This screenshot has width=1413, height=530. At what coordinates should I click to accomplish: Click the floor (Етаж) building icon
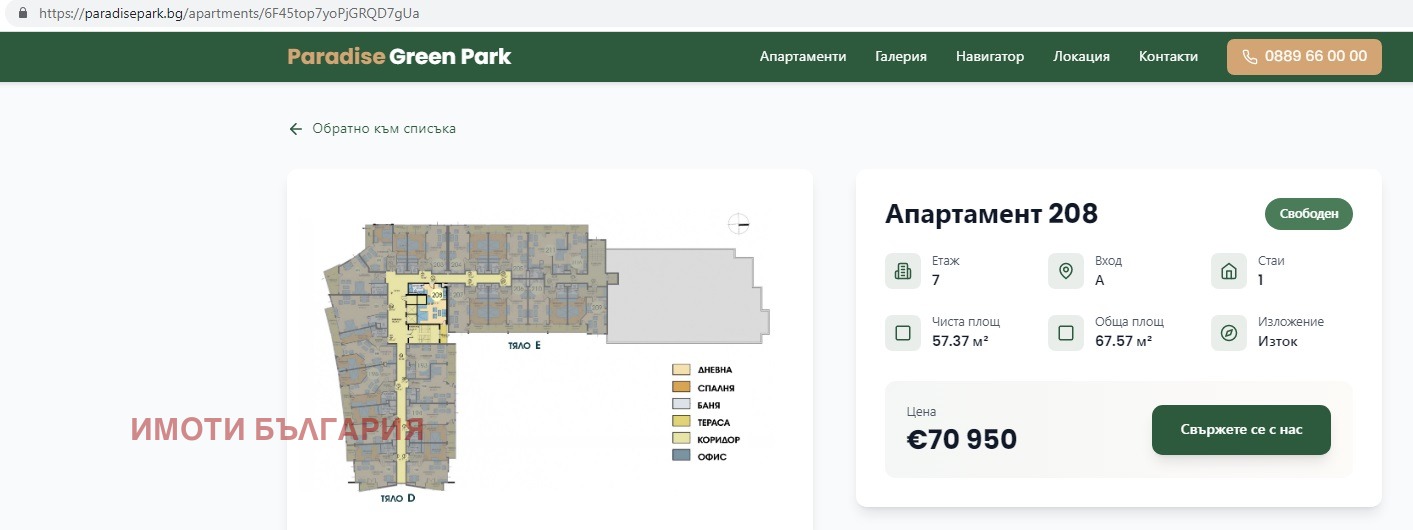pyautogui.click(x=903, y=271)
